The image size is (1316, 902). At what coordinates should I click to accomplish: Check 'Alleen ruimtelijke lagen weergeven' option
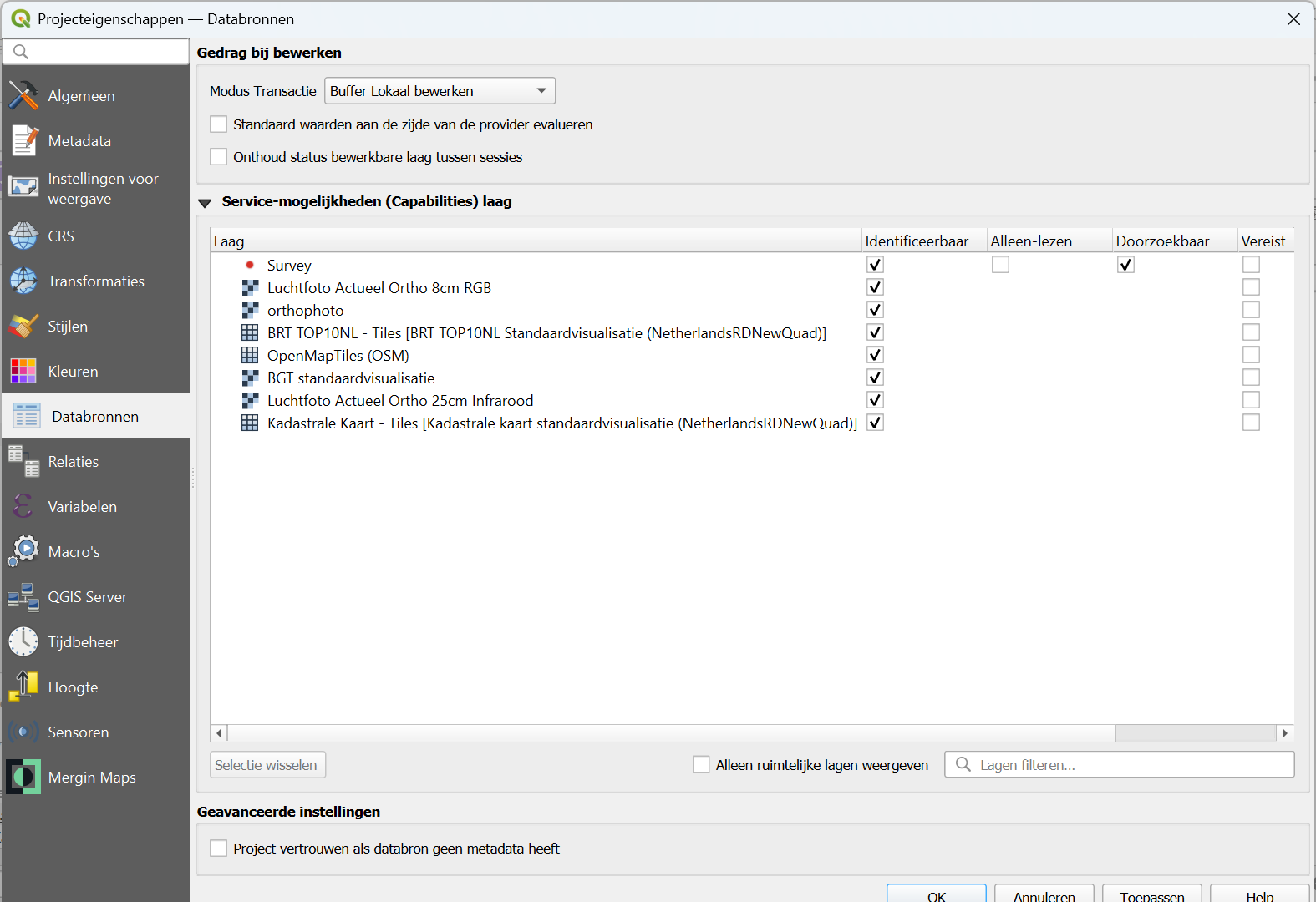(x=701, y=765)
